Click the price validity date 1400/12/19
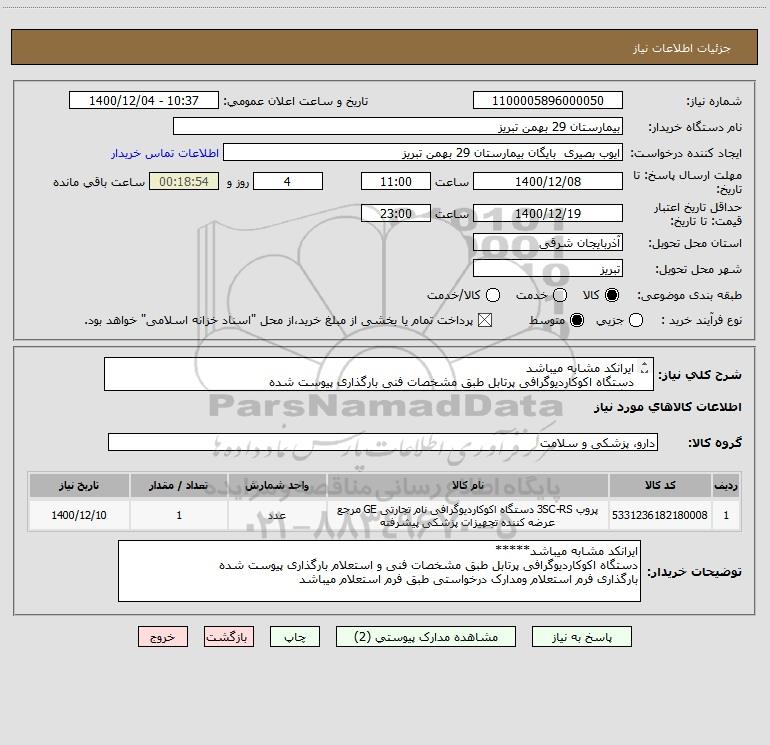The height and width of the screenshot is (745, 770). (548, 214)
